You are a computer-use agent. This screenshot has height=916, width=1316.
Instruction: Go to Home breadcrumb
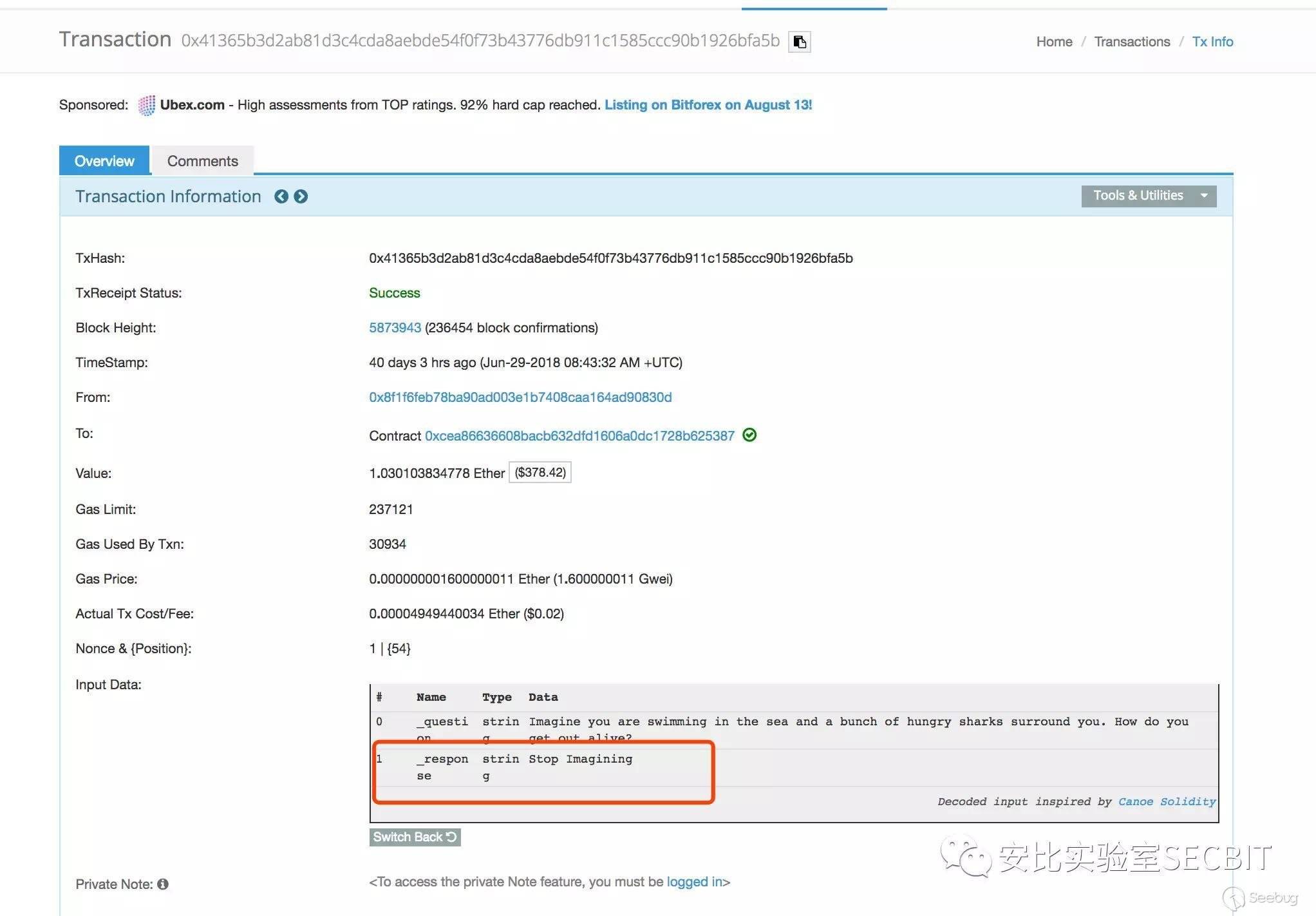pyautogui.click(x=1054, y=42)
